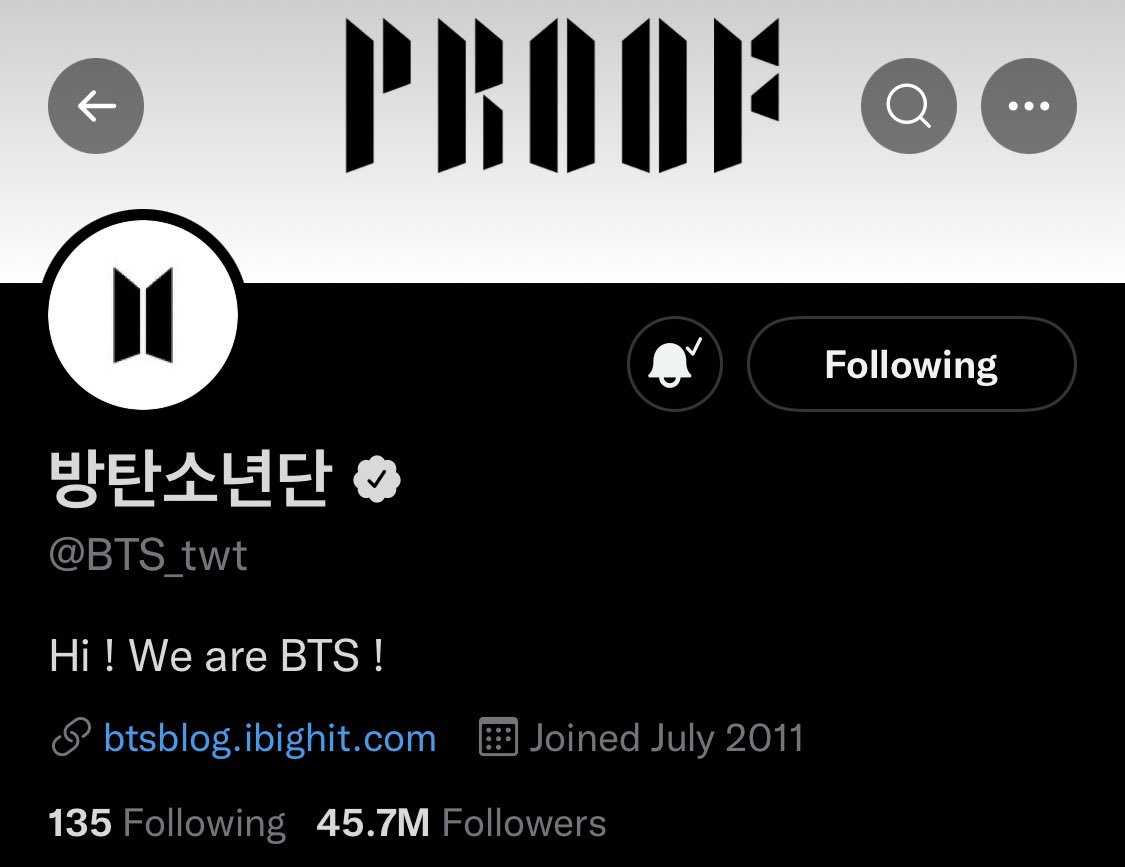This screenshot has height=867, width=1125.
Task: Click the calendar icon next to Joined July 2011
Action: coord(498,736)
